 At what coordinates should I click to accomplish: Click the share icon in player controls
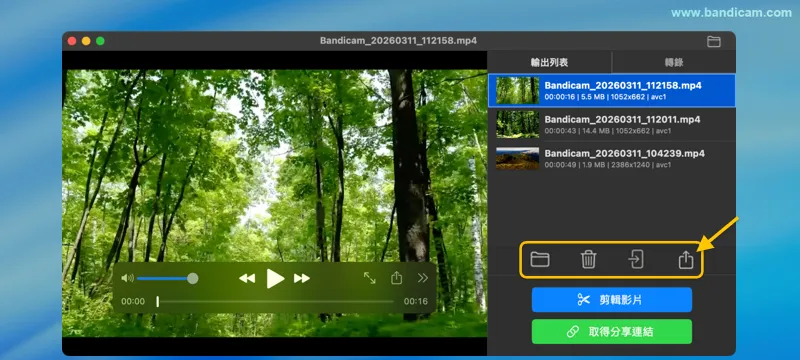pos(396,278)
